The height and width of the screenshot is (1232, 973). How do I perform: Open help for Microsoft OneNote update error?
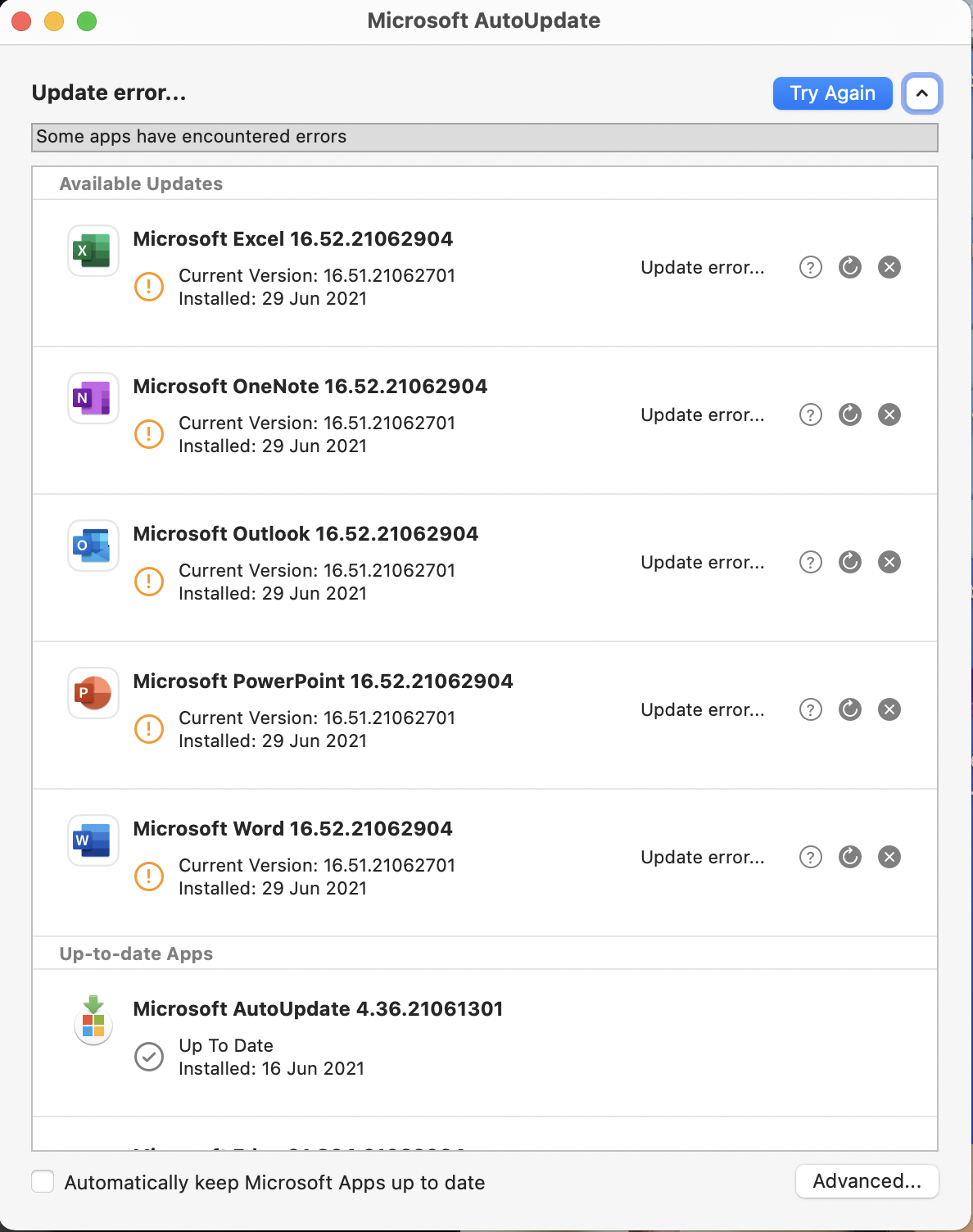[811, 414]
